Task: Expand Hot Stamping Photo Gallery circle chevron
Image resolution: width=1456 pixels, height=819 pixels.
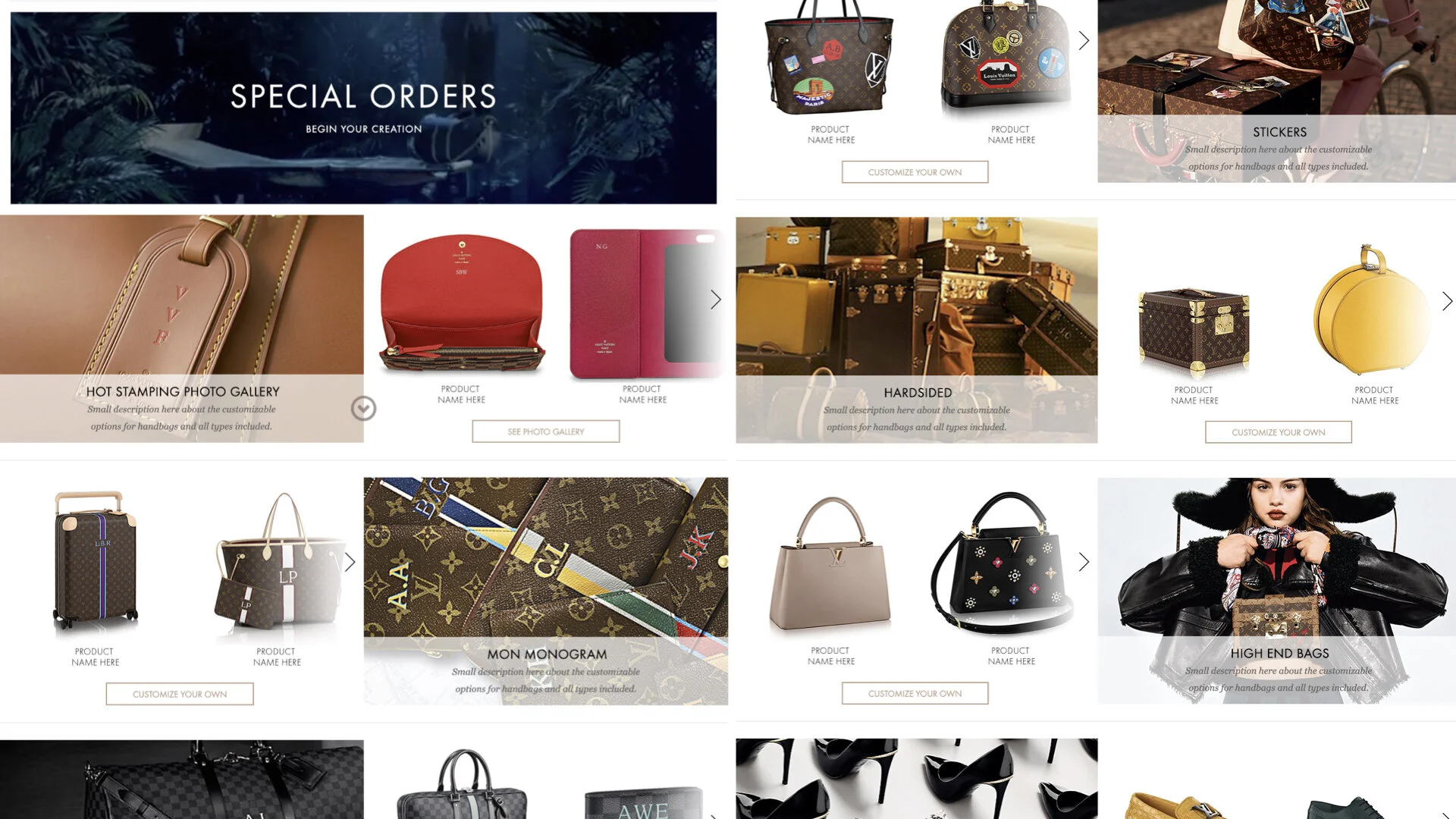Action: point(363,409)
